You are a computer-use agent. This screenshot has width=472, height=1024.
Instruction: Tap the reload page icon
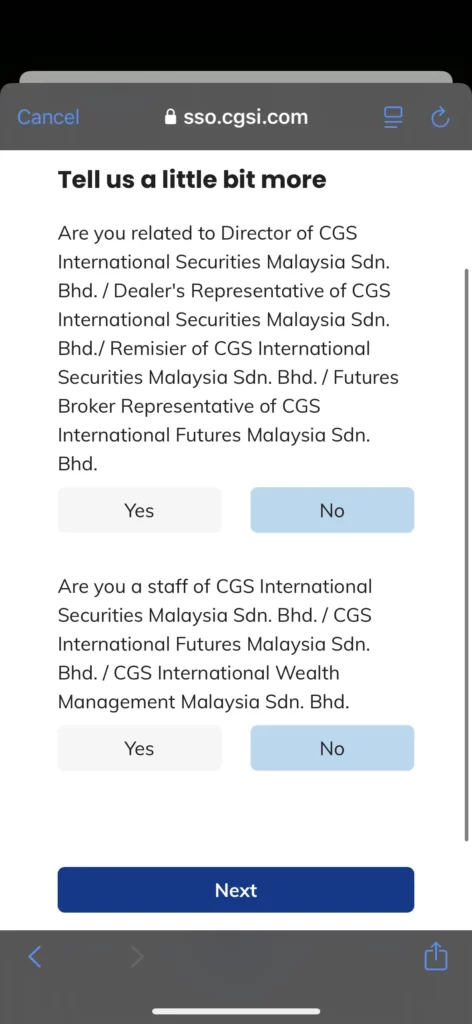tap(441, 117)
